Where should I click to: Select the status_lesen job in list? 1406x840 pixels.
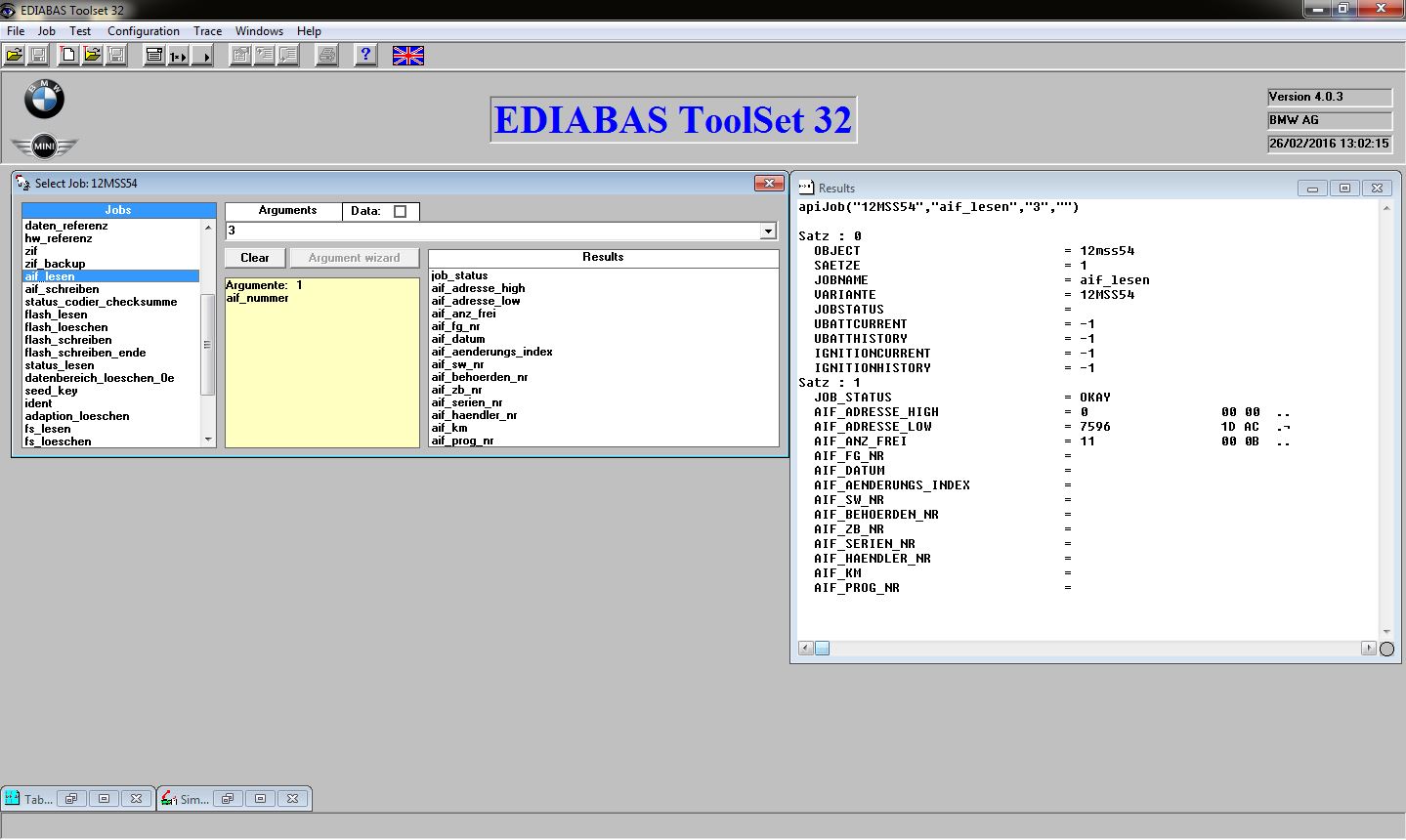tap(60, 365)
